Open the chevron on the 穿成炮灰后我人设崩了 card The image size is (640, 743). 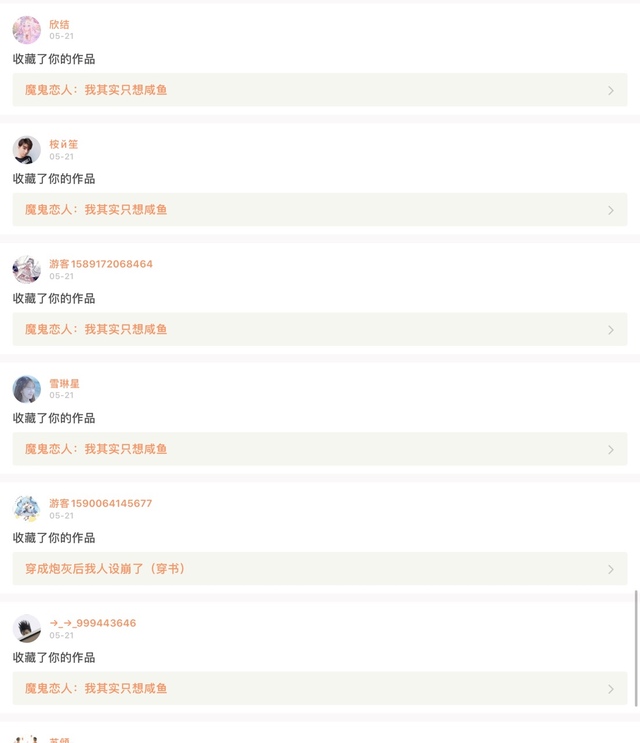[610, 569]
